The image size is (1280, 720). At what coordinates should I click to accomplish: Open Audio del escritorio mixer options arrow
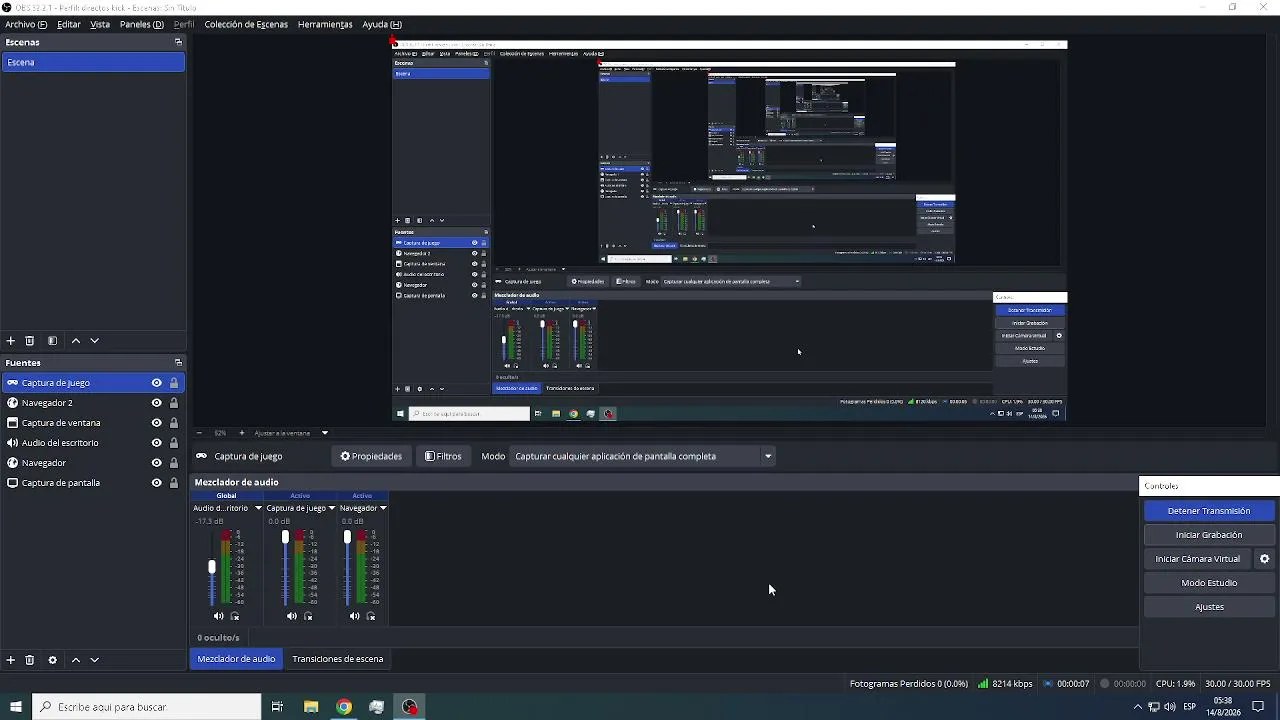pyautogui.click(x=258, y=508)
